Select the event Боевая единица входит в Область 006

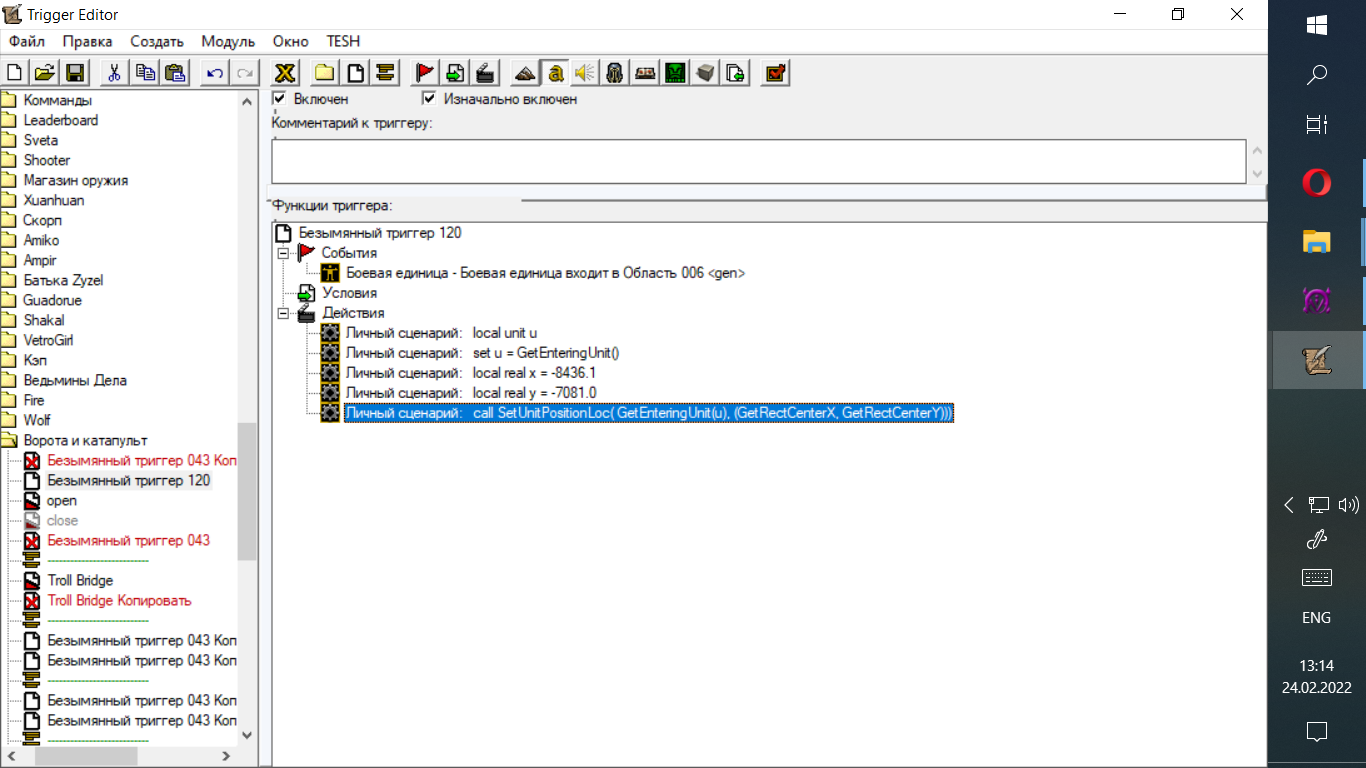[x=545, y=273]
